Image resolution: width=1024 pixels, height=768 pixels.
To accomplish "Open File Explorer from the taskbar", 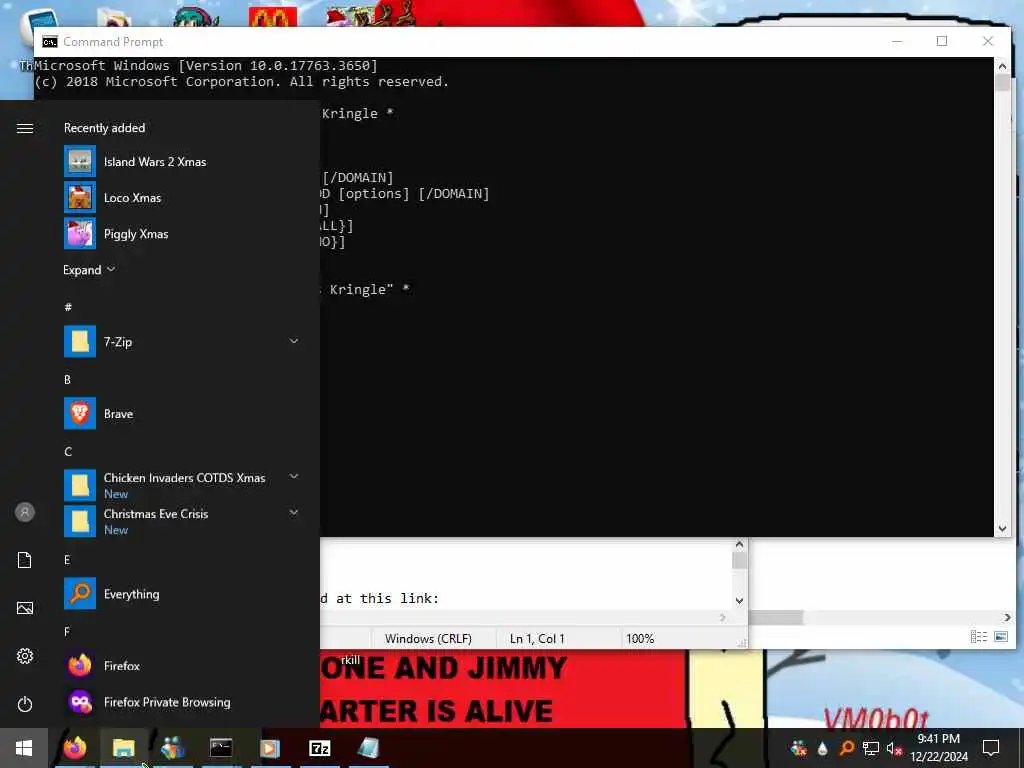I will (x=123, y=748).
